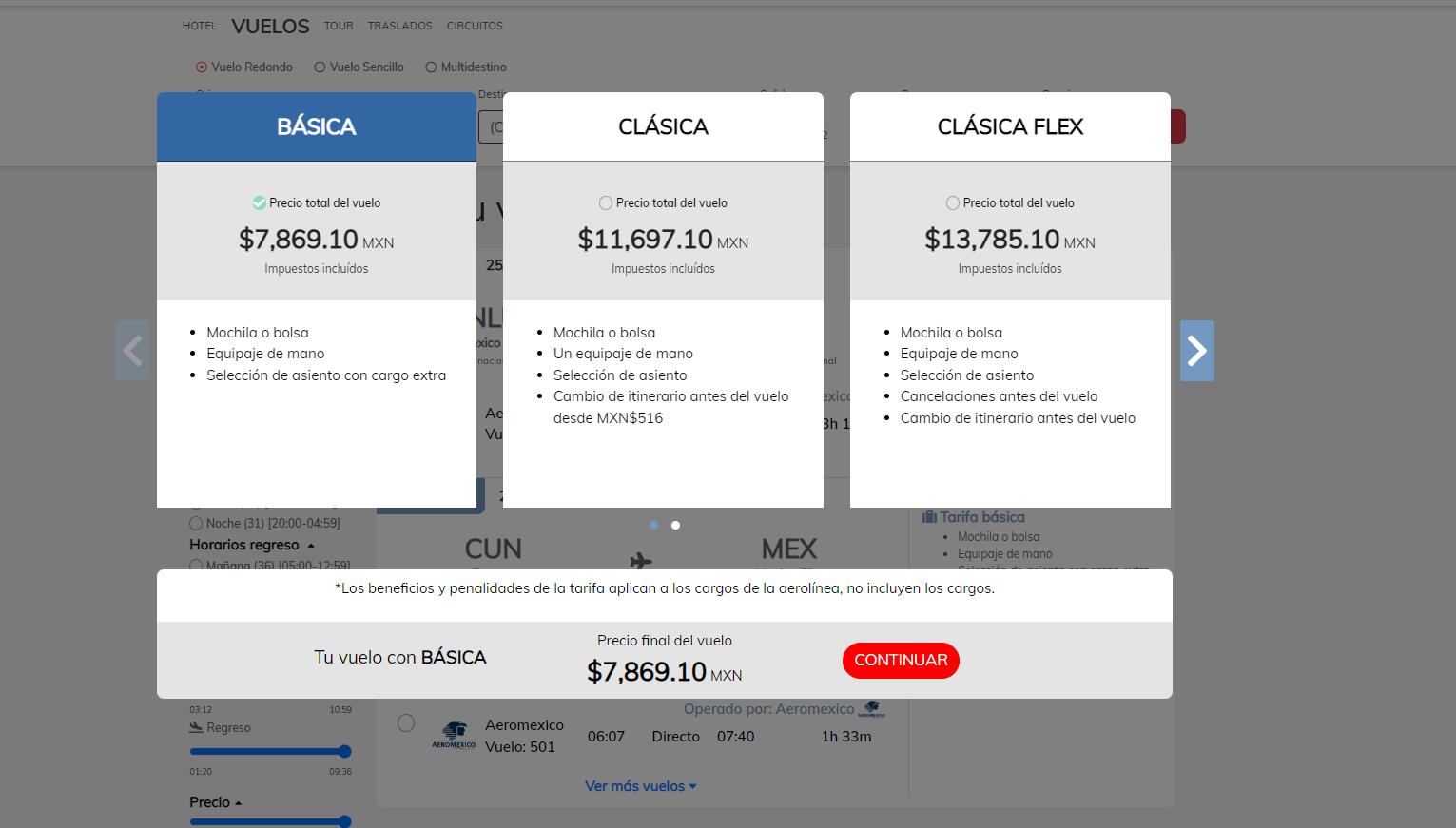Screen dimensions: 1456x828
Task: Expand the Ver más vuelos list
Action: 640,786
